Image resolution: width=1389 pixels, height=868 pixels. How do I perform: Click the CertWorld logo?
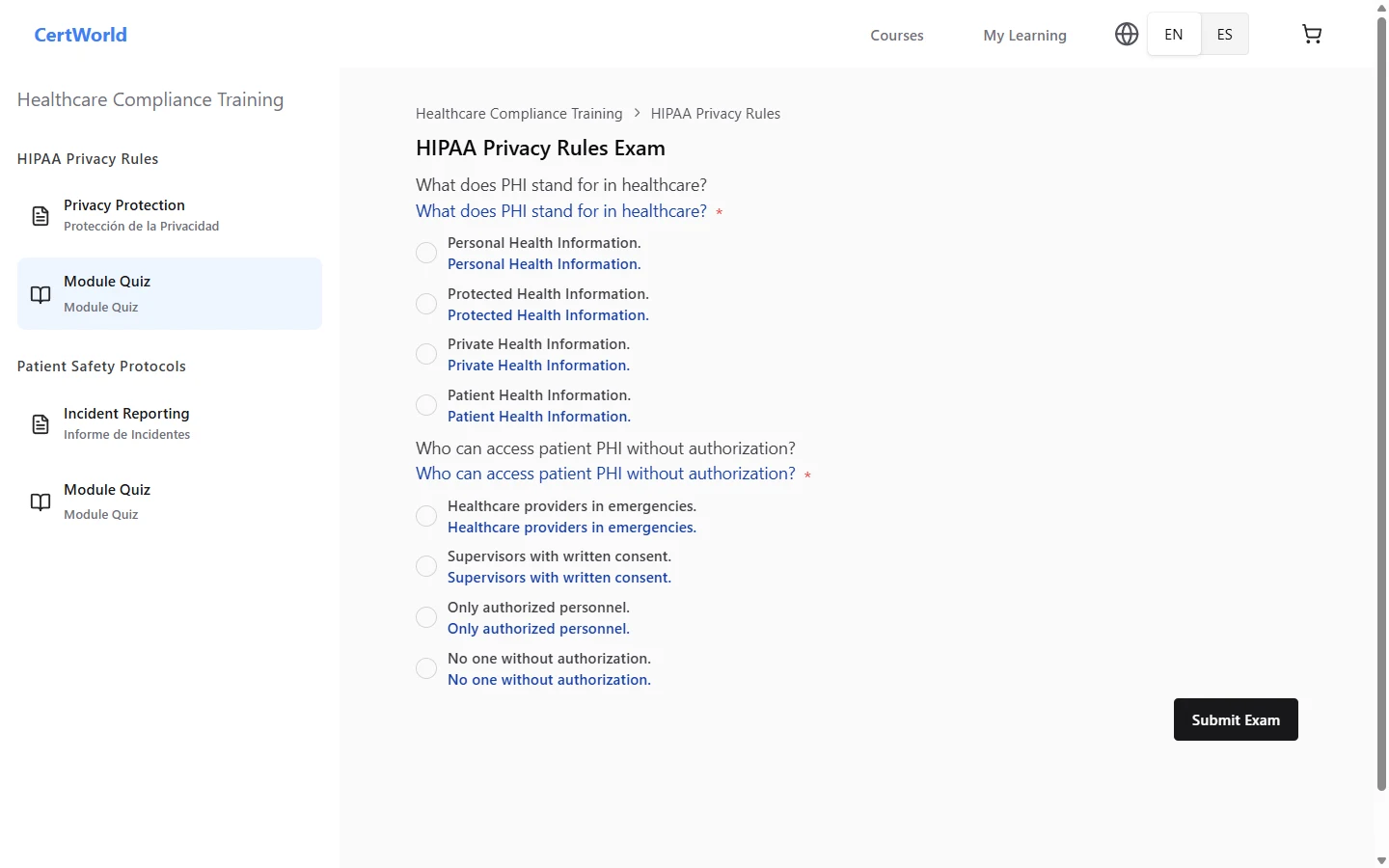[x=81, y=35]
